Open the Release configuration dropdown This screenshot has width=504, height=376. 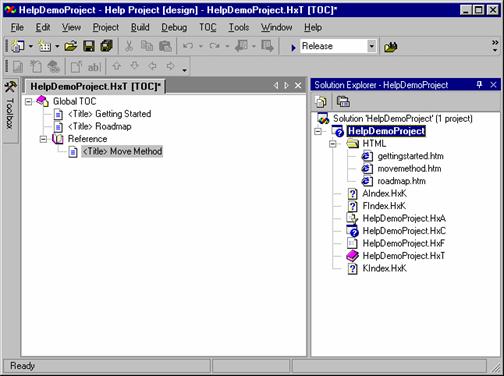(371, 46)
